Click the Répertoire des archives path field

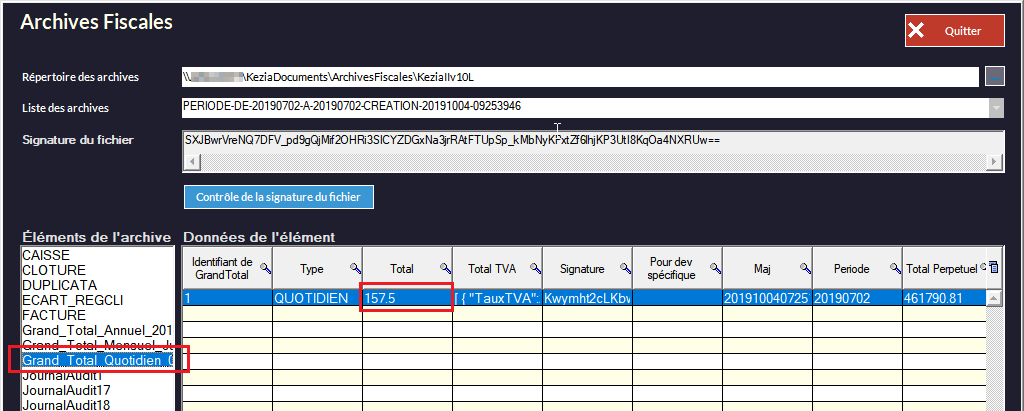[580, 77]
